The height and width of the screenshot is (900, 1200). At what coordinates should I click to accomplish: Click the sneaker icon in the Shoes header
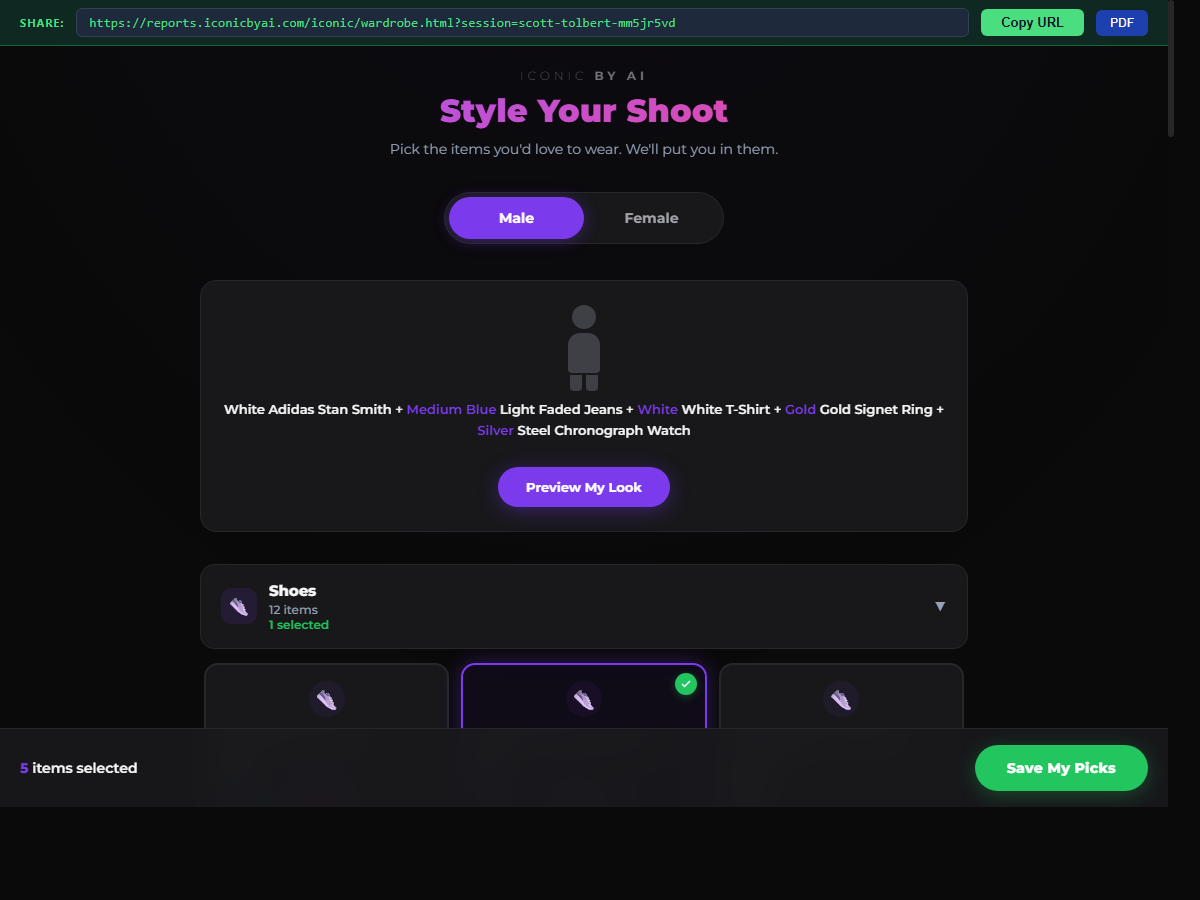[x=239, y=606]
